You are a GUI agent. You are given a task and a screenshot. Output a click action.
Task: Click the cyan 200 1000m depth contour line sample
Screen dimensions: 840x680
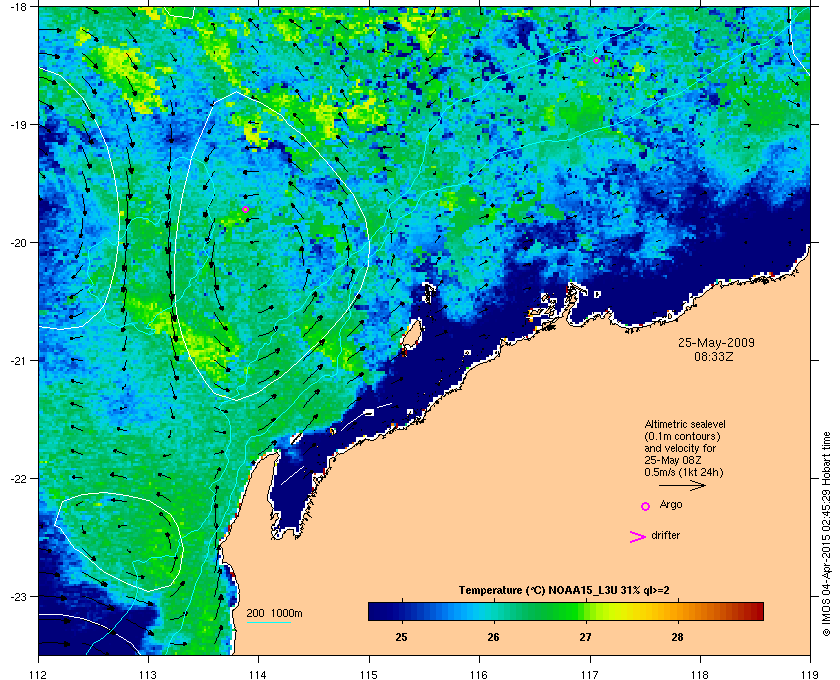[268, 623]
